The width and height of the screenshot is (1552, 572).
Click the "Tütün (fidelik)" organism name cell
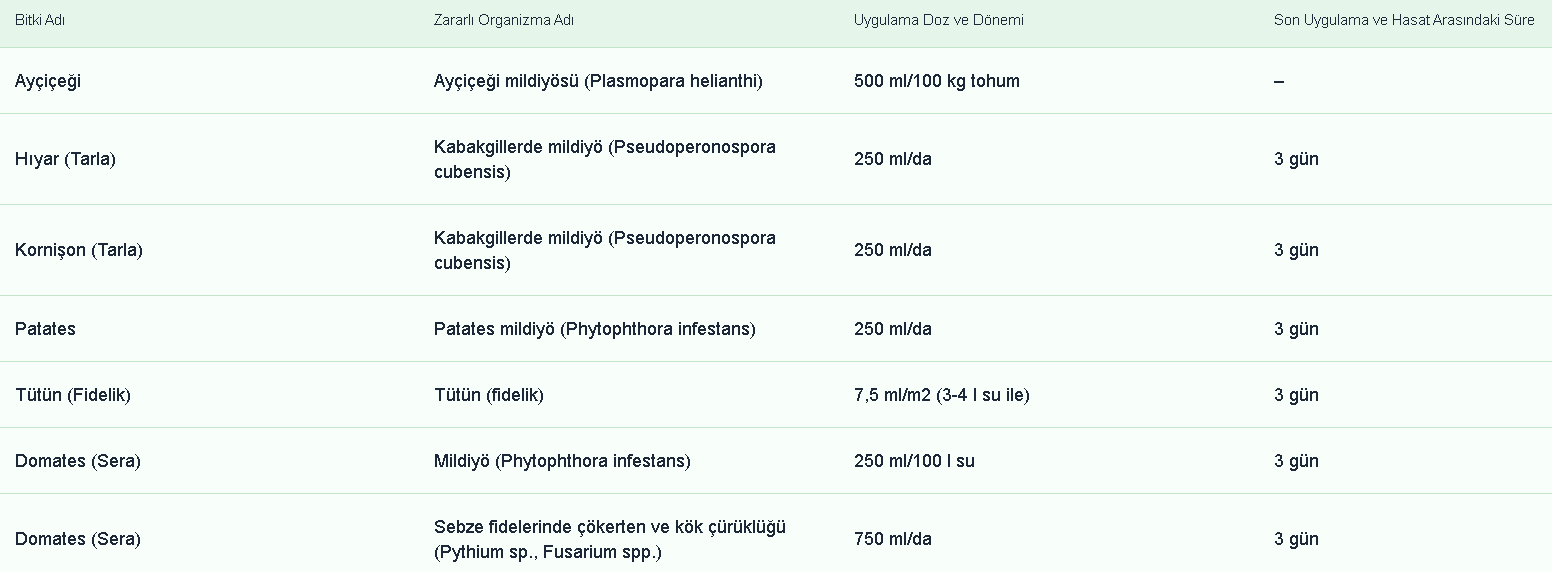click(x=489, y=395)
